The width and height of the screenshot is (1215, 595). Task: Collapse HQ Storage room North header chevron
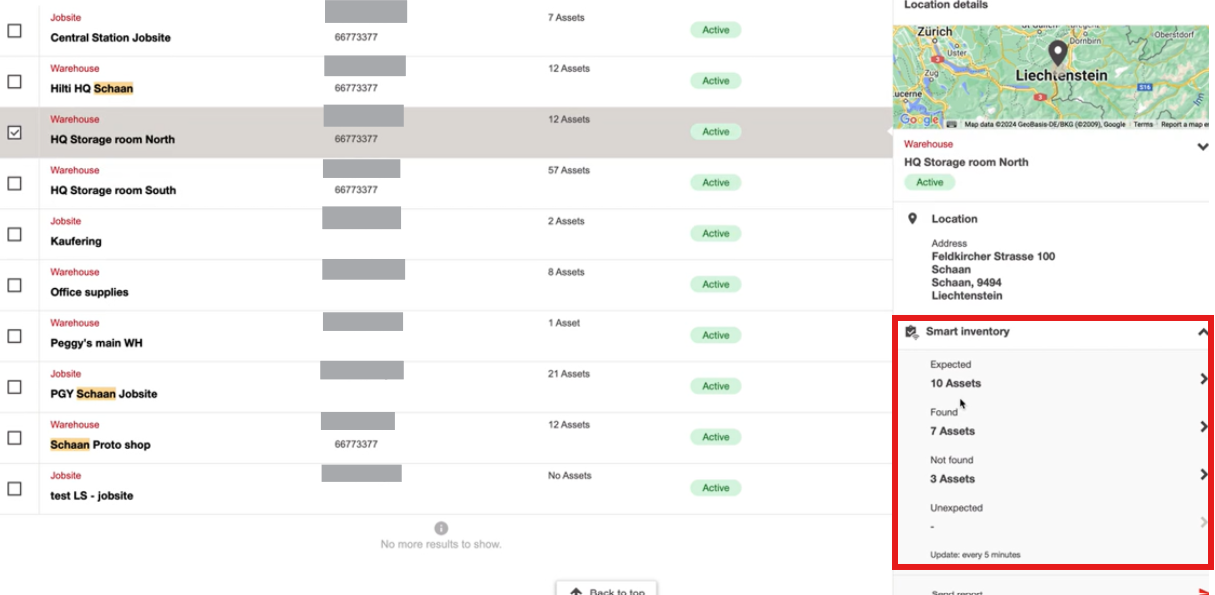click(x=1203, y=147)
